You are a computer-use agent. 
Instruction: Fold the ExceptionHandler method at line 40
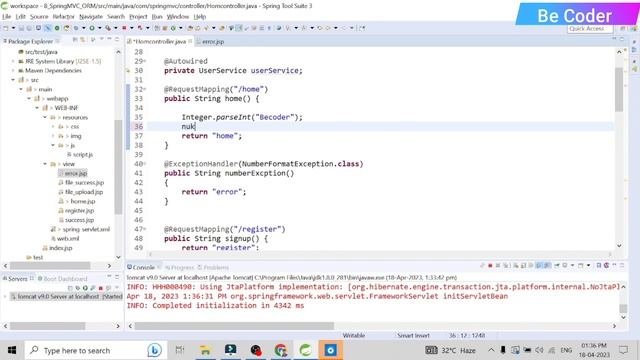click(x=144, y=164)
